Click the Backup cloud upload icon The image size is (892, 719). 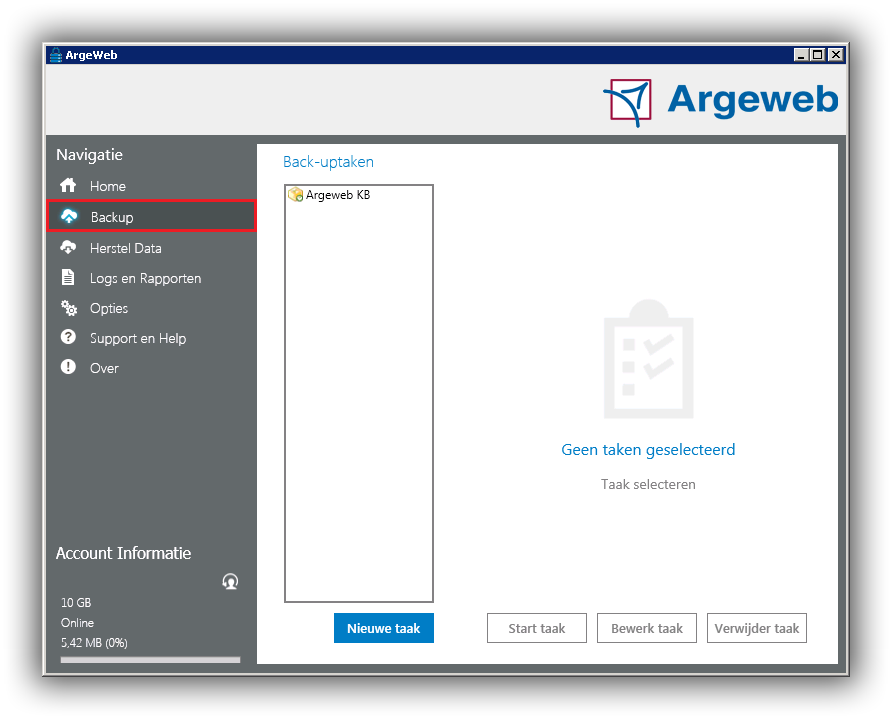tap(69, 216)
